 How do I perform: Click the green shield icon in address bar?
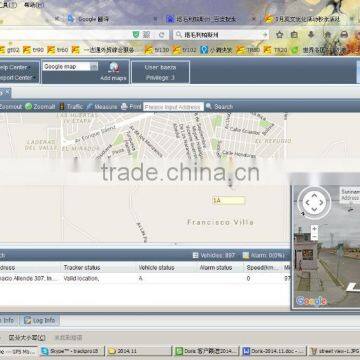click(136, 35)
